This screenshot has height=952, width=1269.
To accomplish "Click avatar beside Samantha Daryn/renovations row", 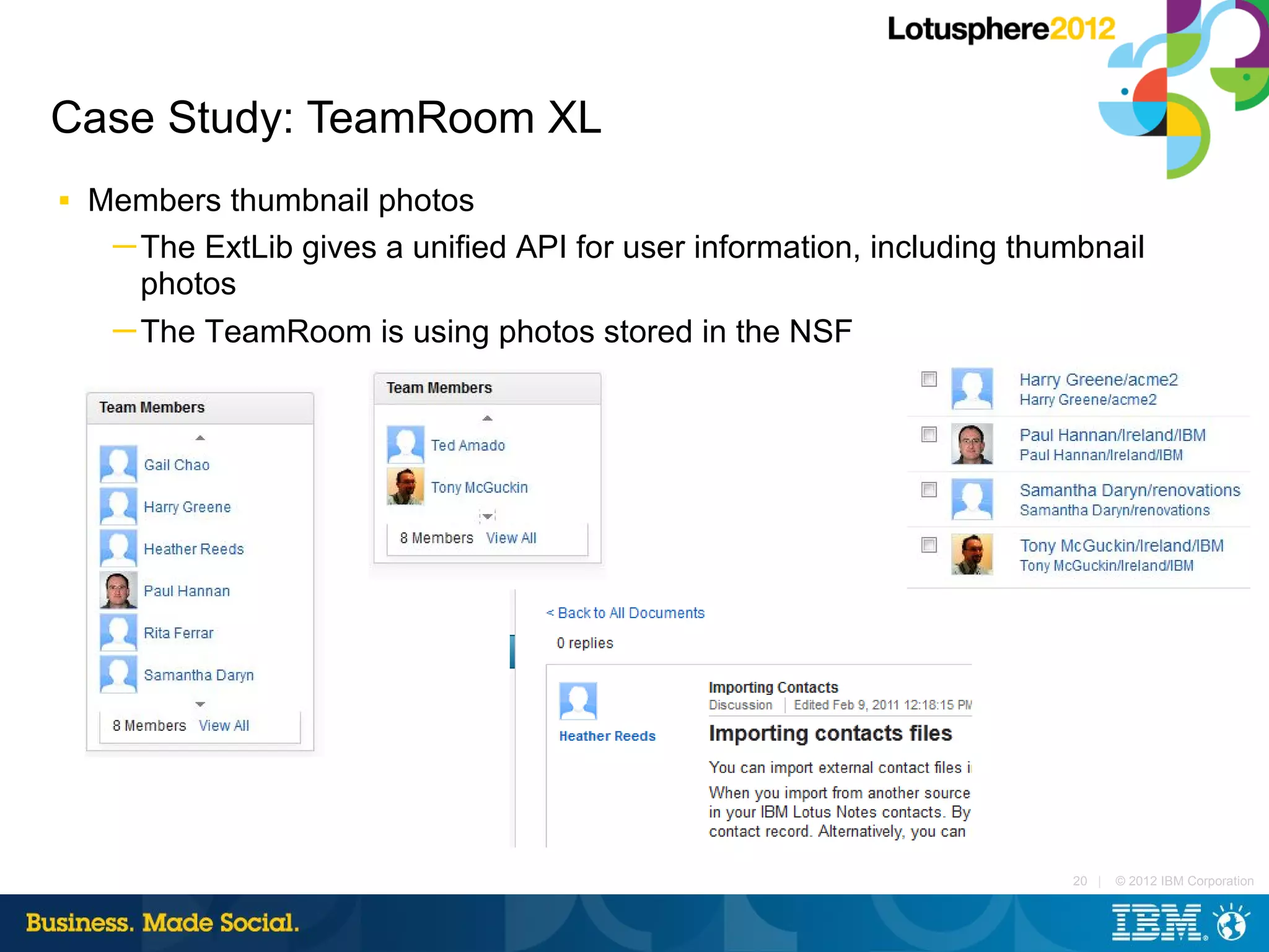I will [x=972, y=499].
